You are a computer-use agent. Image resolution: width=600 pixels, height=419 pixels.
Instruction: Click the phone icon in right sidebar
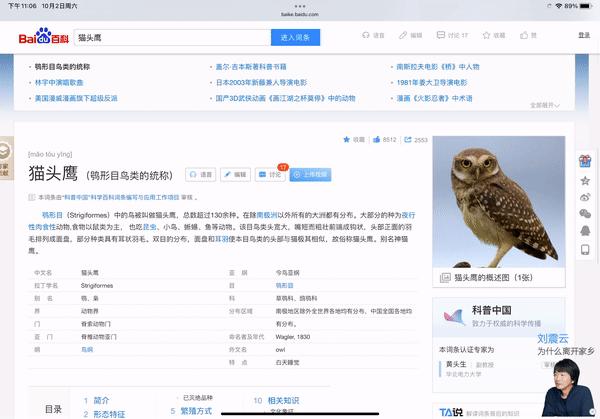click(x=585, y=249)
